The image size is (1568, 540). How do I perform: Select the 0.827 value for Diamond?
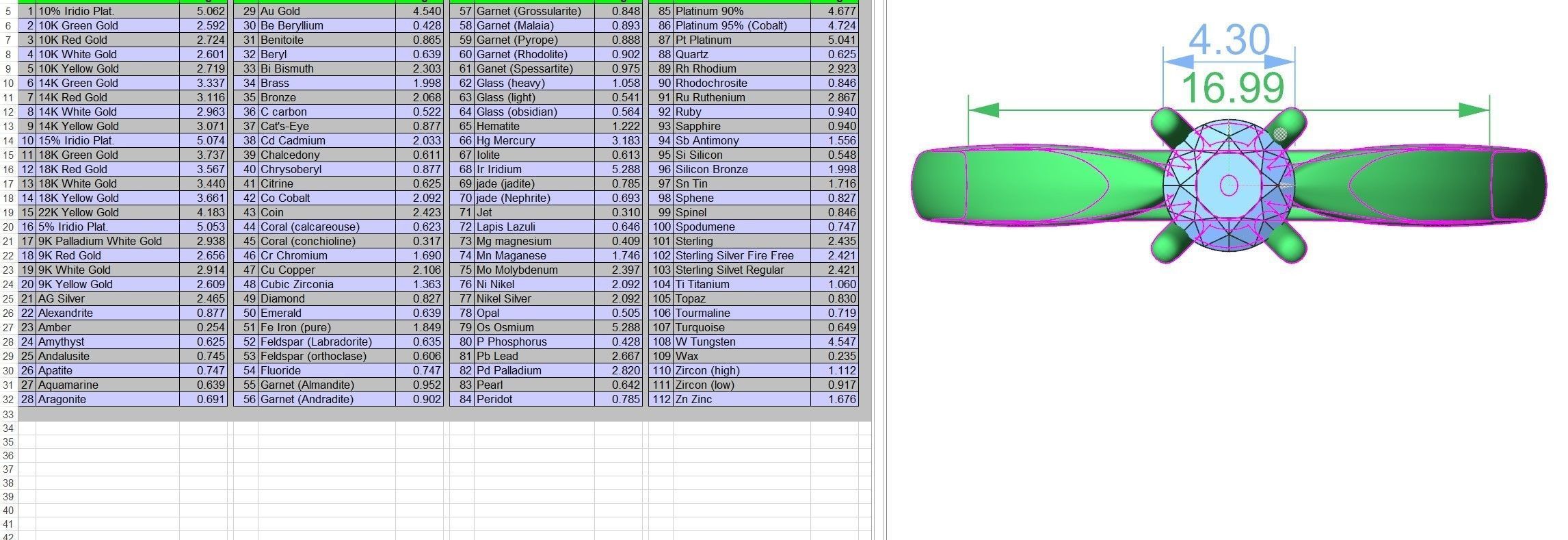[419, 298]
